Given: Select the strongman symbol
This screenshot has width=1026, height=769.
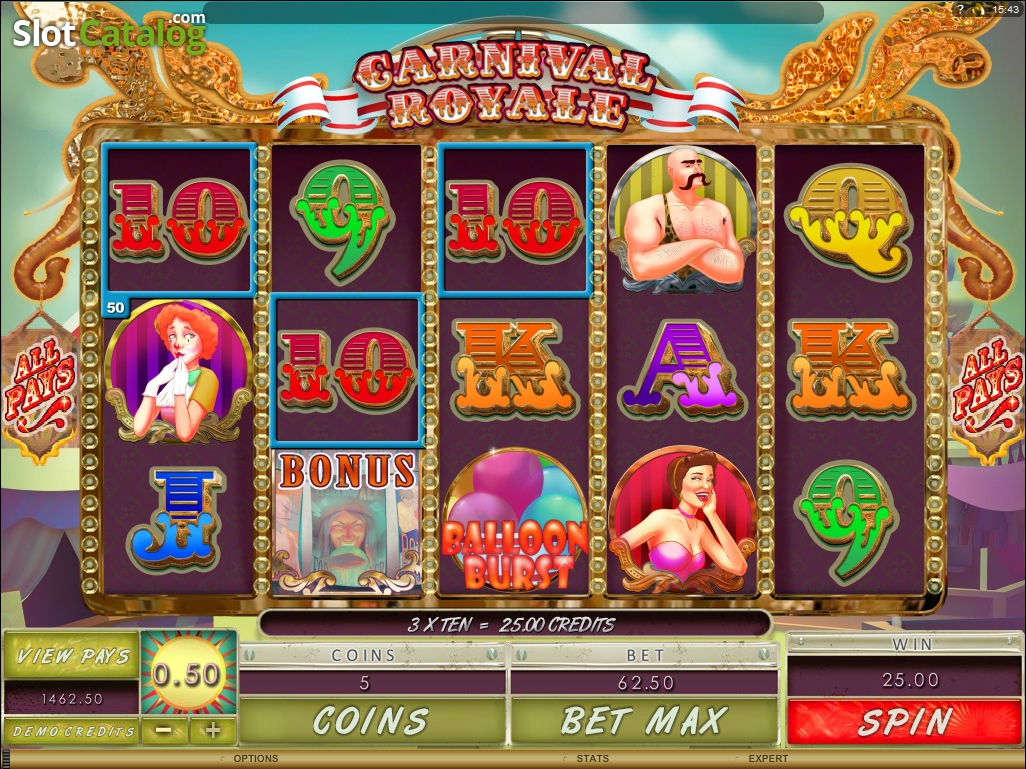Looking at the screenshot, I should tap(682, 219).
